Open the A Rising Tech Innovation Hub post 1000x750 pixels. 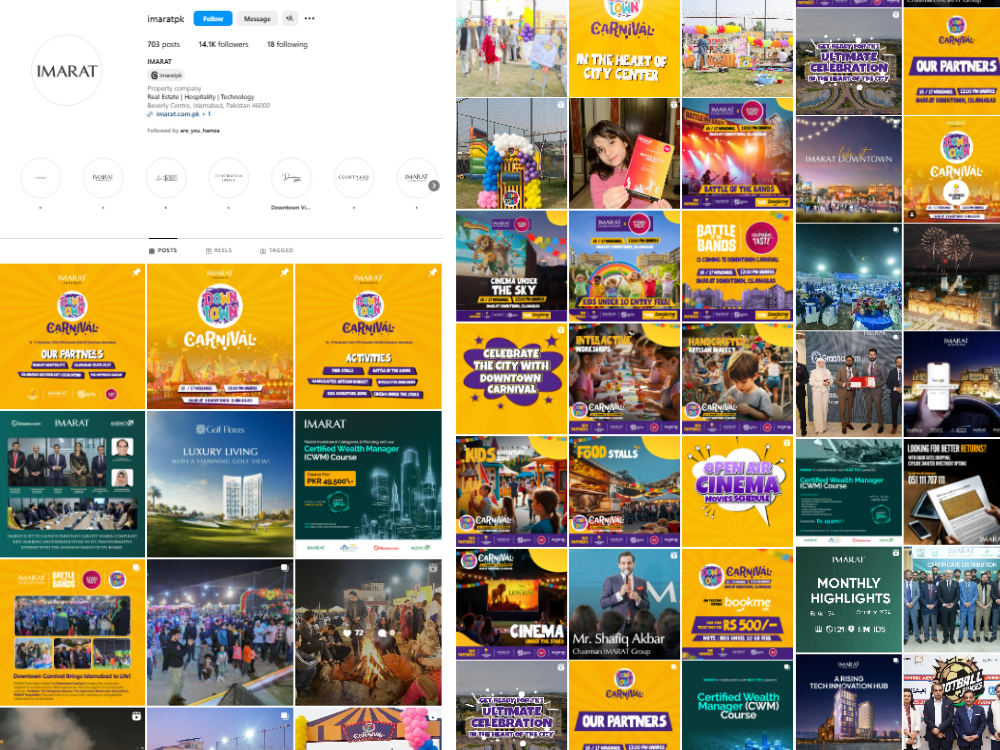849,702
